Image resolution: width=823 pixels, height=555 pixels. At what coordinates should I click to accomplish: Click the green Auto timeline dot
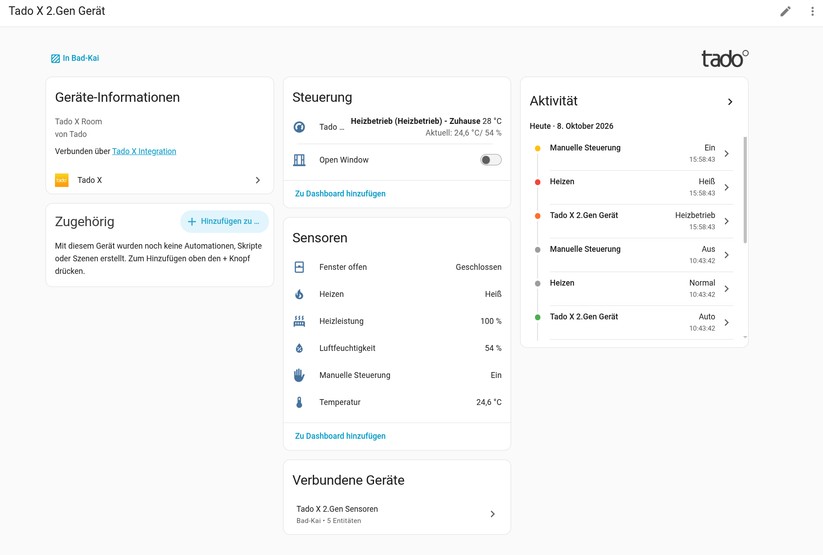point(537,317)
